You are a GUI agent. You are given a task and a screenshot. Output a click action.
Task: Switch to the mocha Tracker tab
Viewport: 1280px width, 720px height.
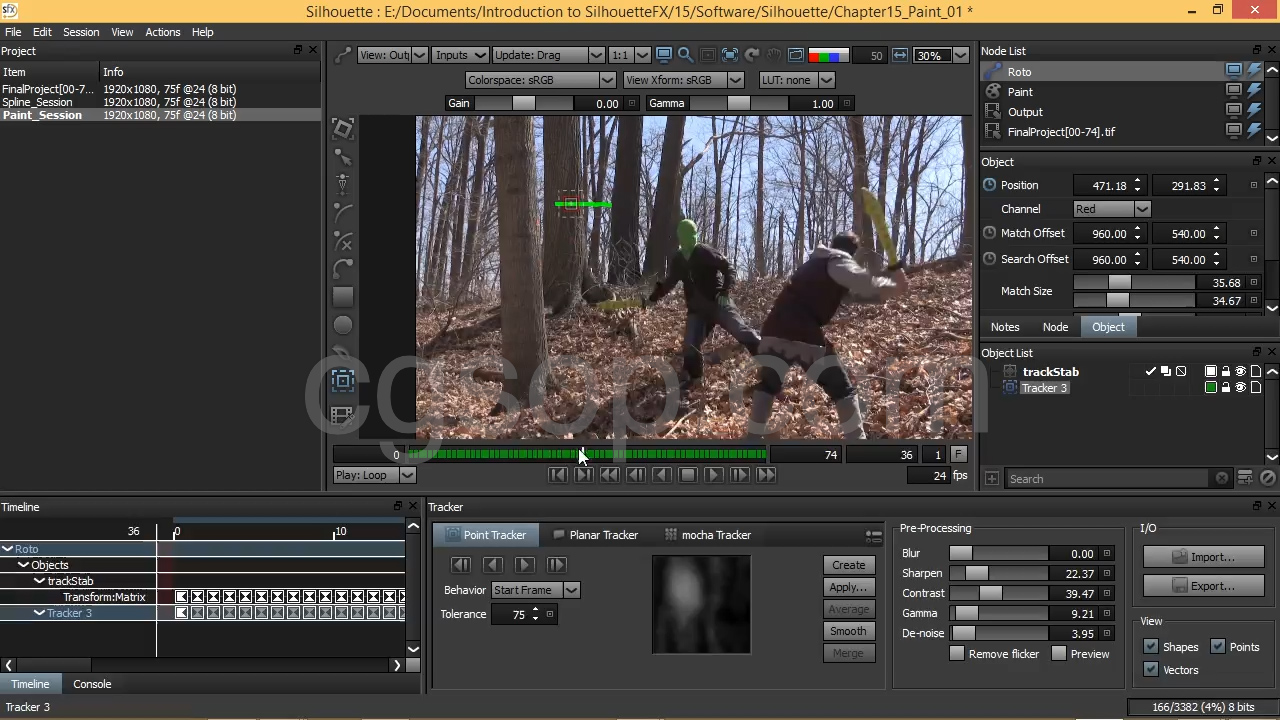point(708,535)
